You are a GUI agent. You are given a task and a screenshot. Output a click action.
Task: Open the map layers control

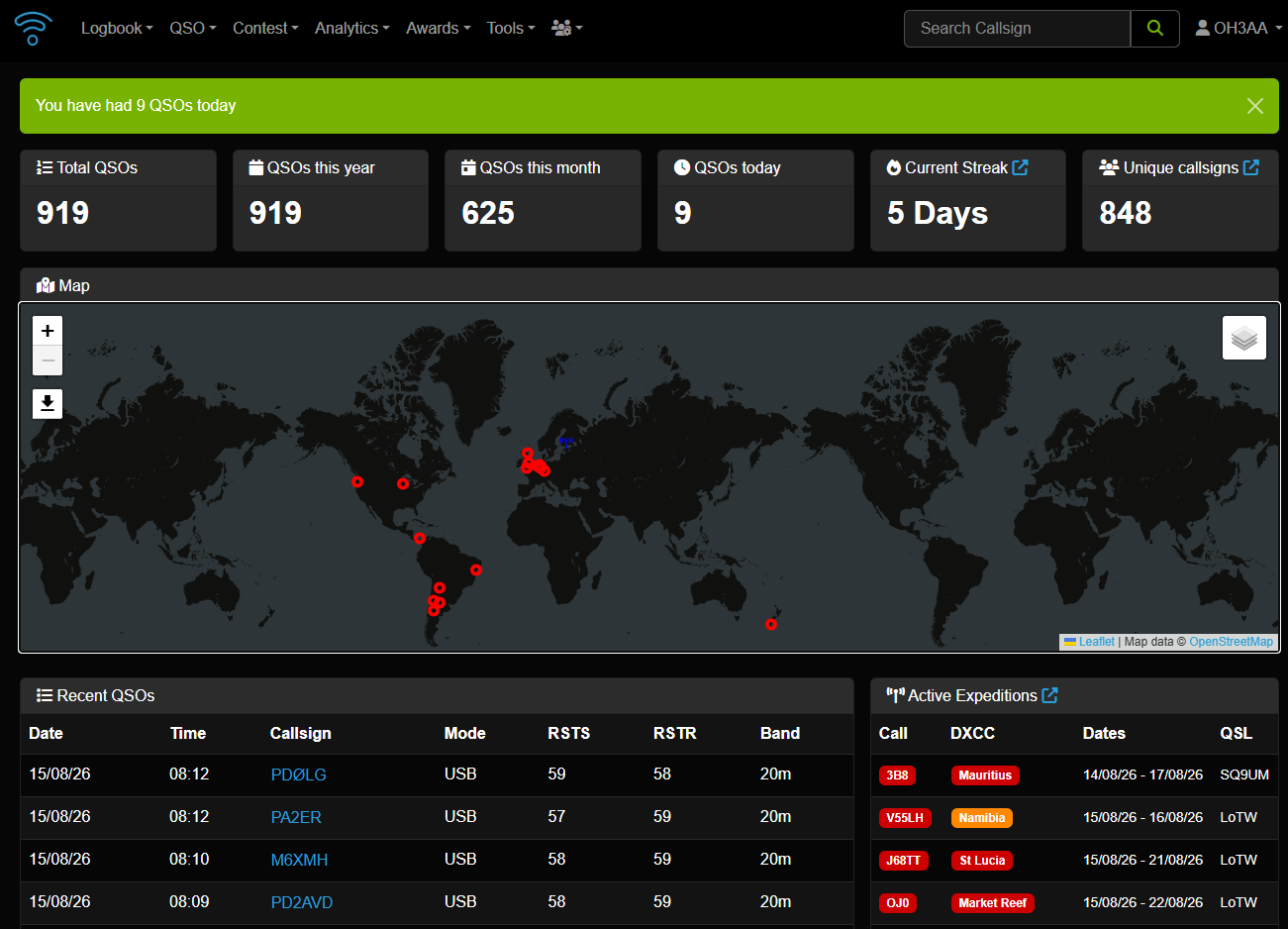click(x=1244, y=338)
